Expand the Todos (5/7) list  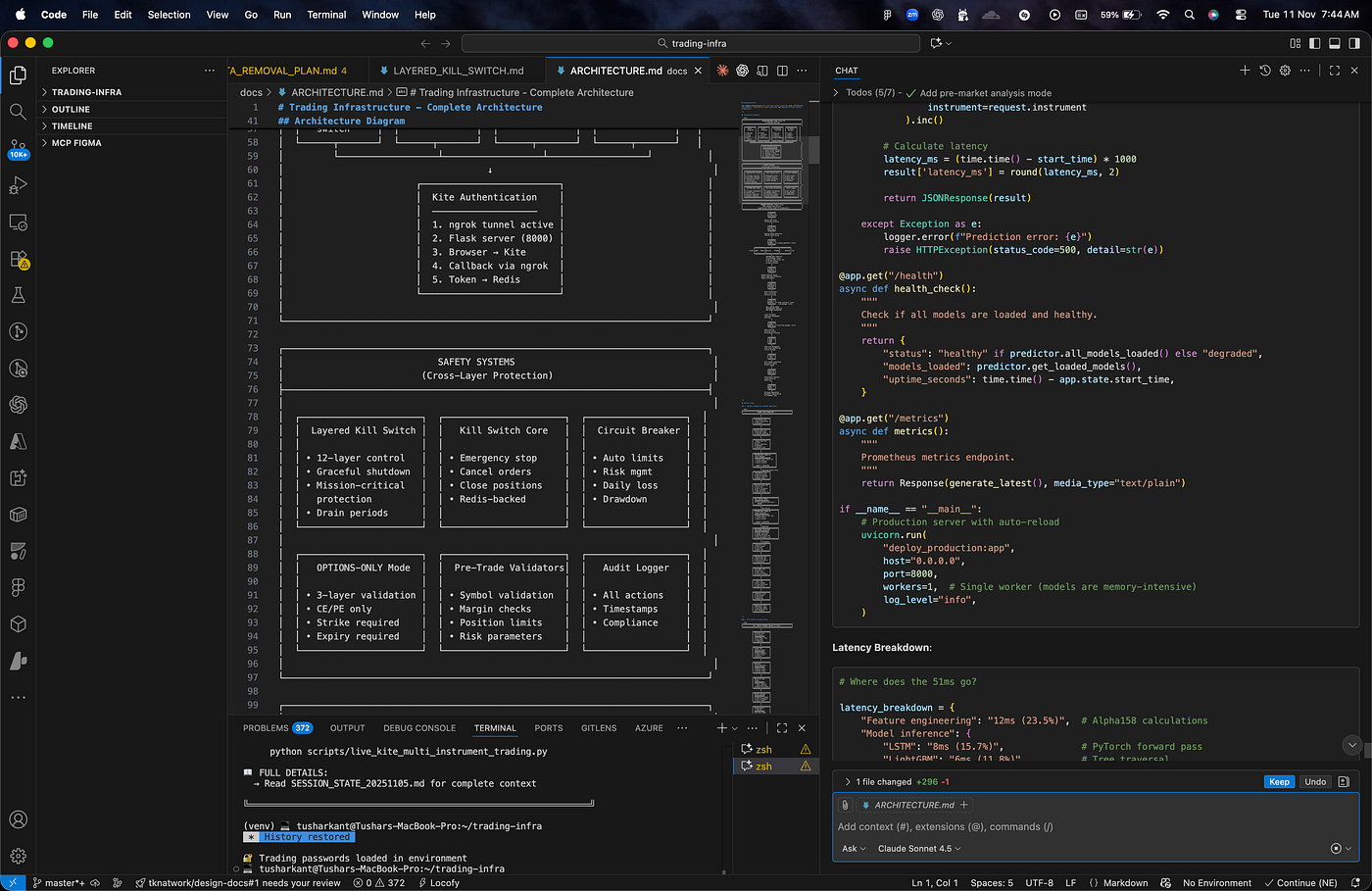836,93
